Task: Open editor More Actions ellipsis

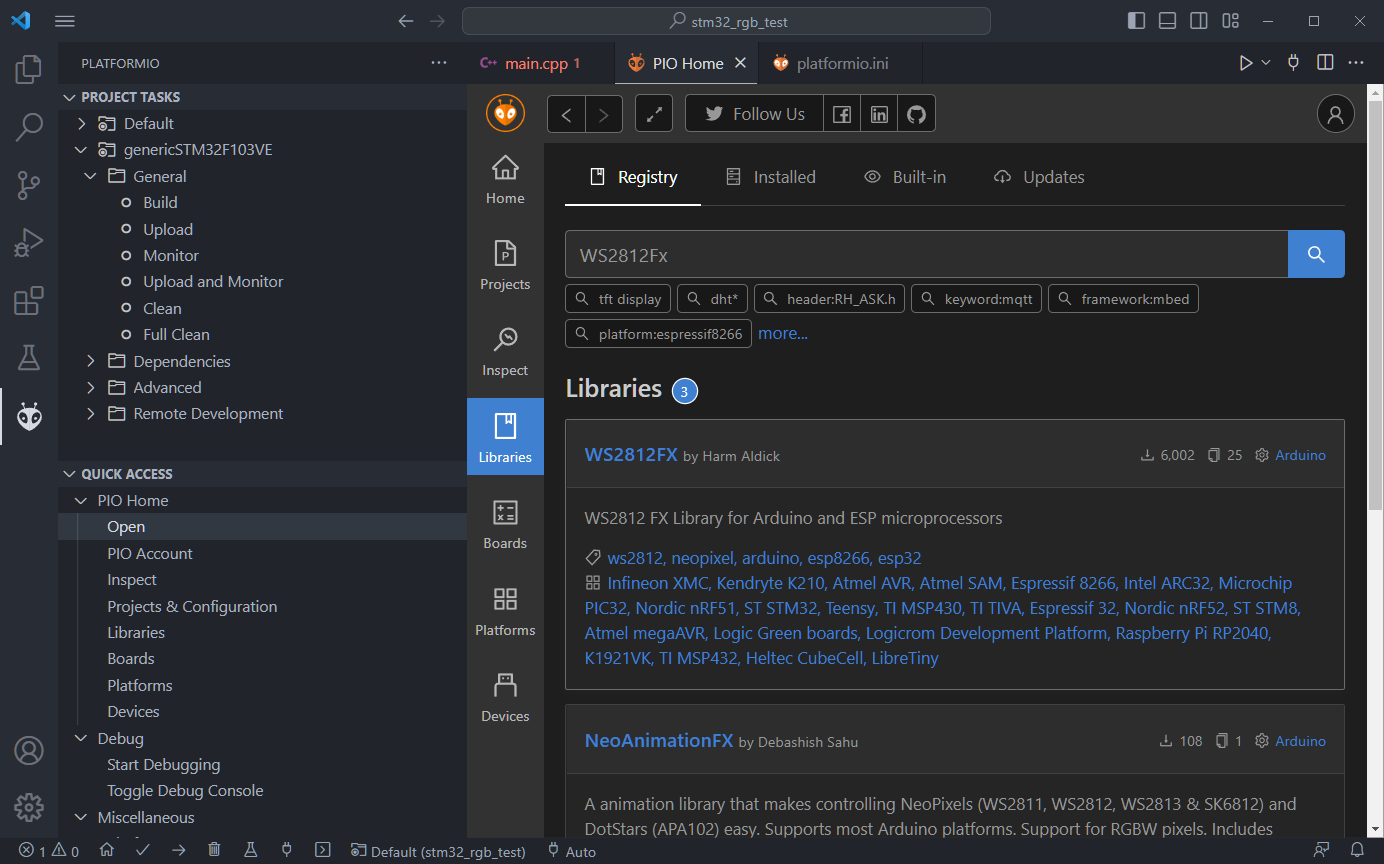Action: pyautogui.click(x=1356, y=63)
